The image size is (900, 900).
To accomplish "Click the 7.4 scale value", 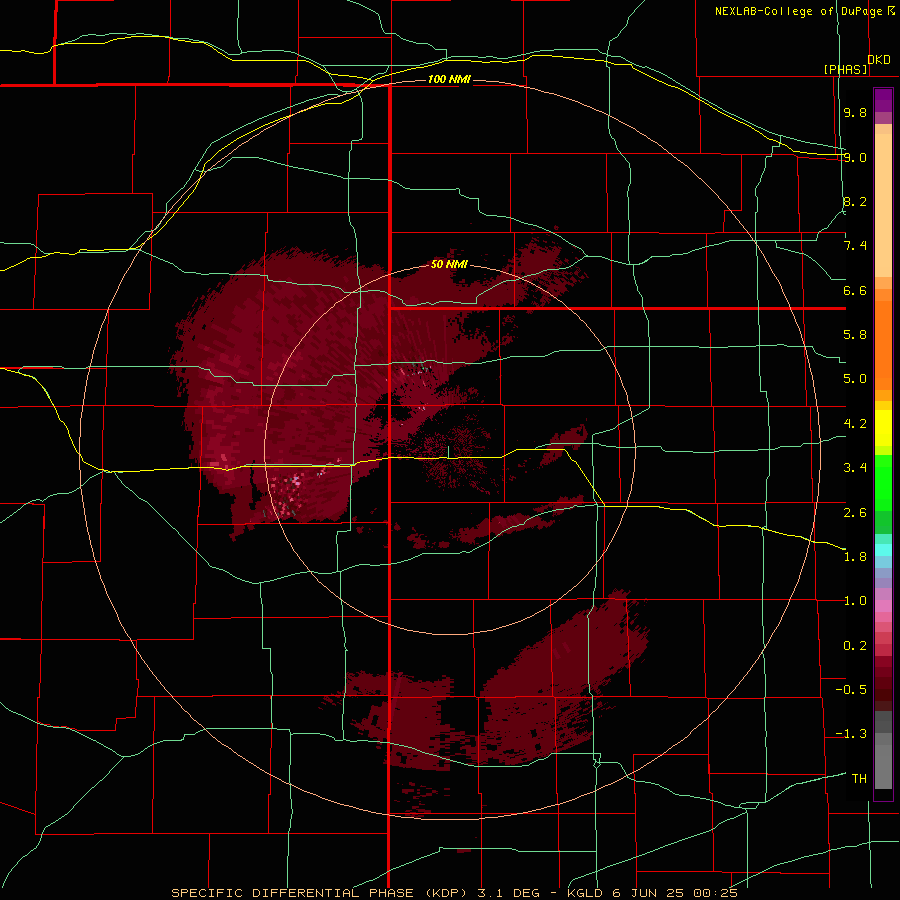I will click(855, 246).
